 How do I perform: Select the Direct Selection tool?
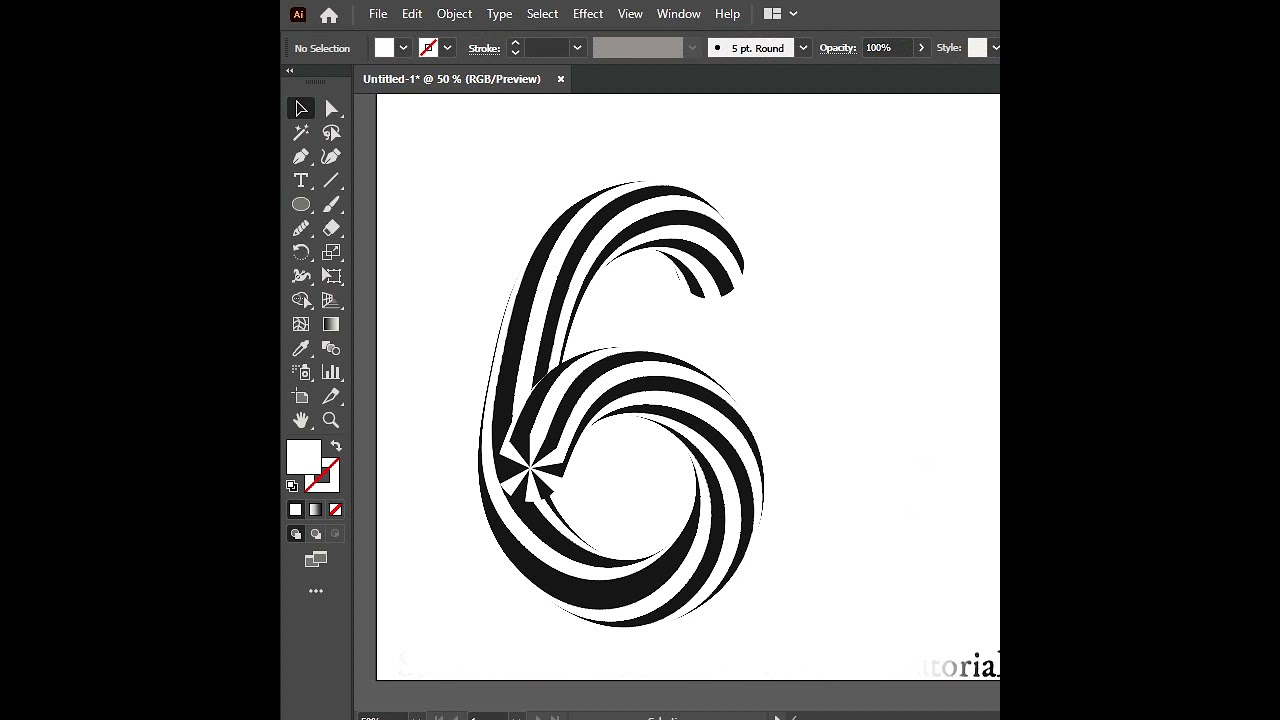tap(332, 108)
